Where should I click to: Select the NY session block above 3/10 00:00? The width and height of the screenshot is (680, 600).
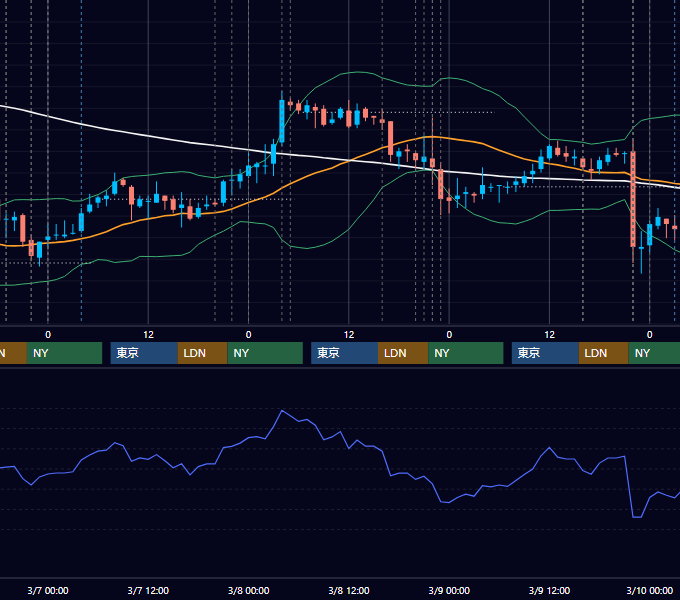[654, 353]
